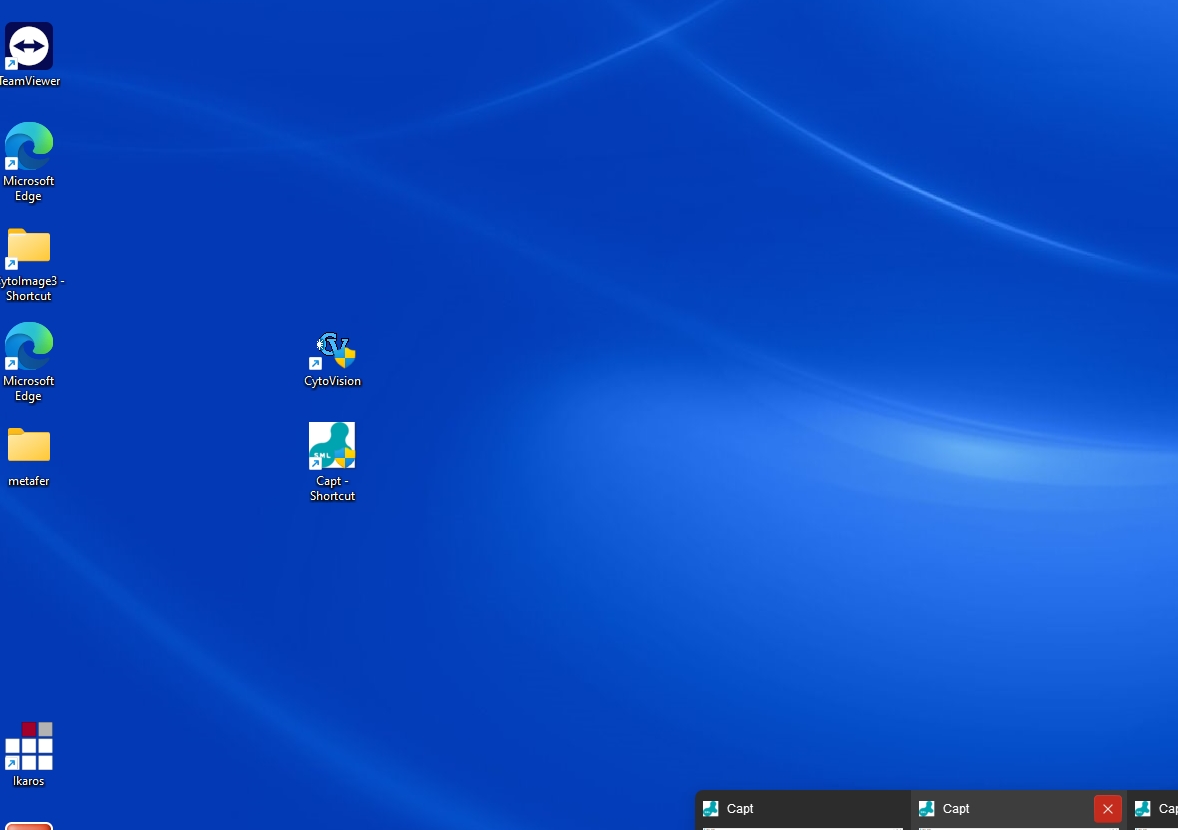This screenshot has height=830, width=1178.
Task: Select the TeamViewer desktop icon
Action: coord(29,46)
